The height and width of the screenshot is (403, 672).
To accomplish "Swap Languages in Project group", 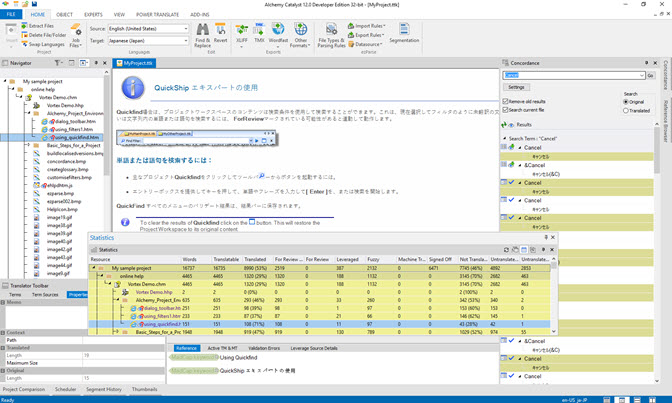I will point(43,44).
